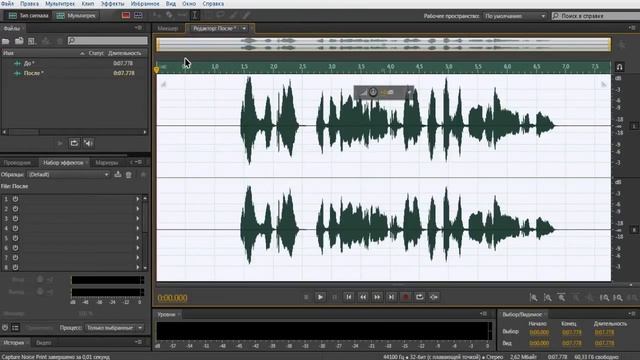640x360 pixels.
Task: Click the save effects preset icon
Action: click(118, 175)
